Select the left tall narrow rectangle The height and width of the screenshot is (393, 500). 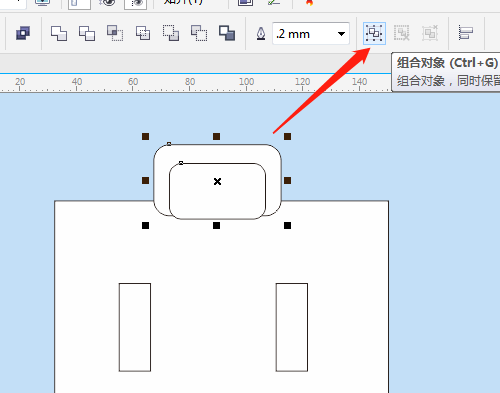pos(135,327)
